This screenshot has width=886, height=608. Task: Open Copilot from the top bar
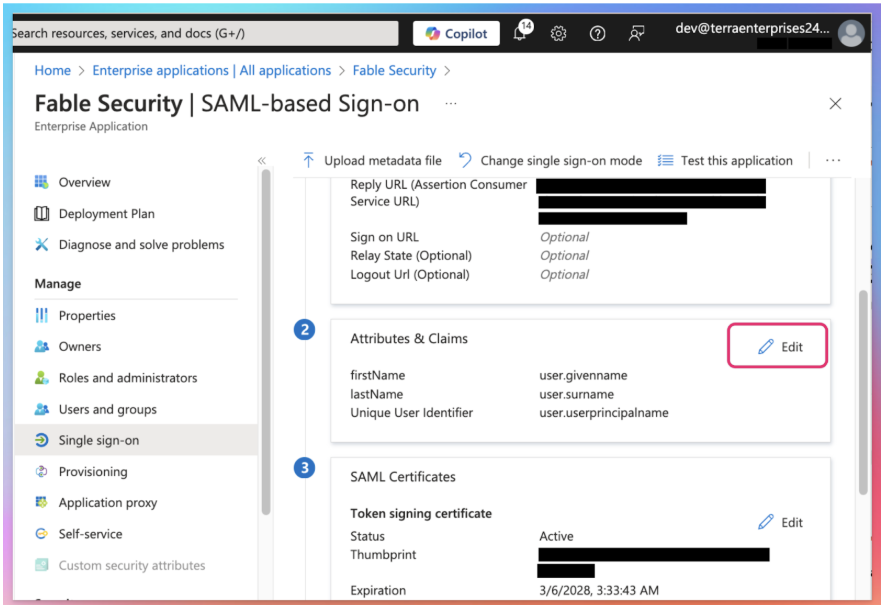456,33
